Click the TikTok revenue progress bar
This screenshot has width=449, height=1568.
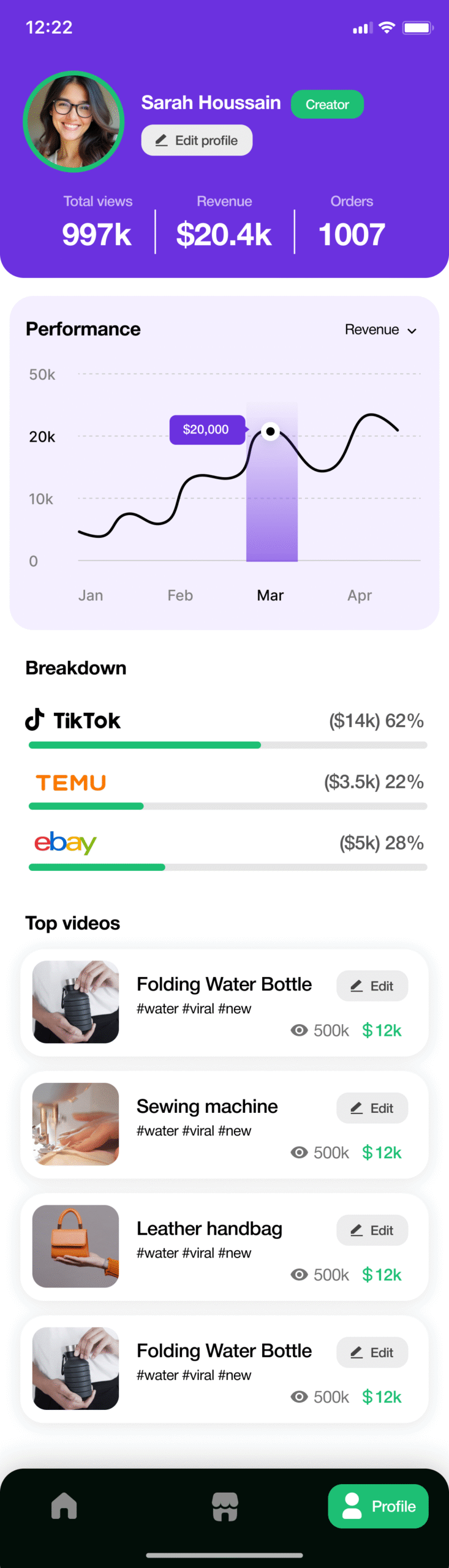pos(227,745)
